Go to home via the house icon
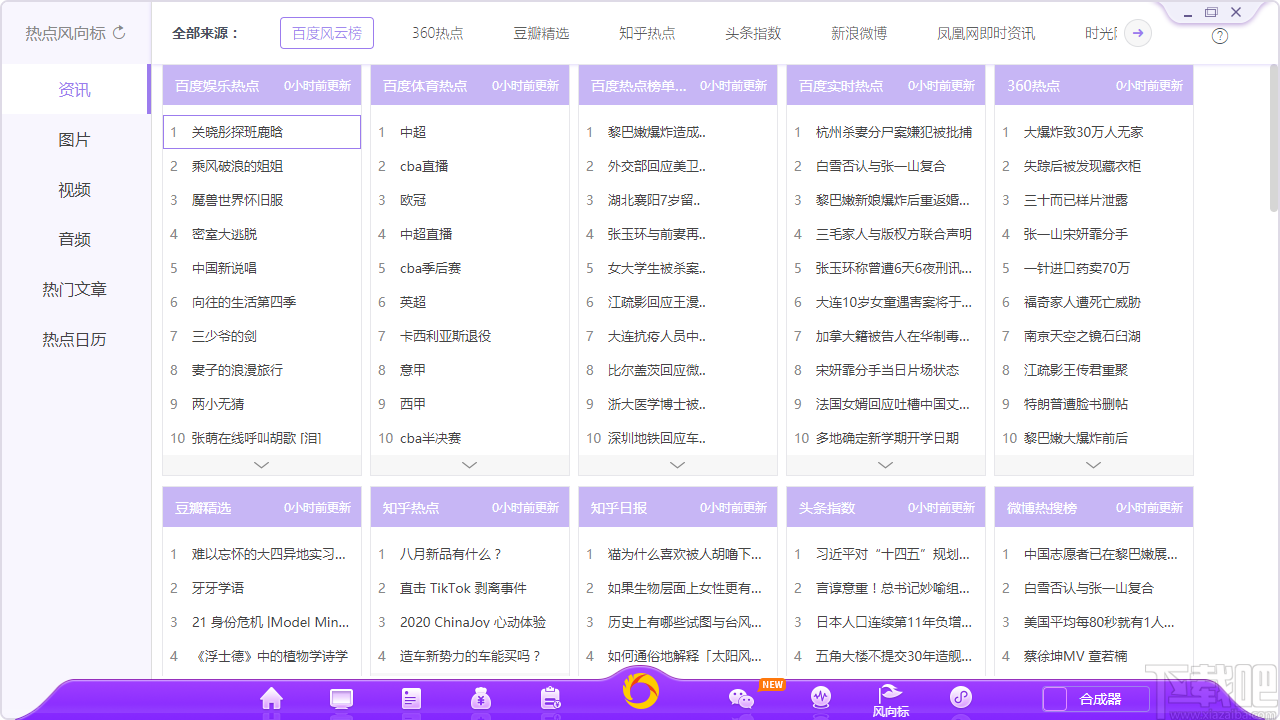This screenshot has height=720, width=1280. [271, 698]
